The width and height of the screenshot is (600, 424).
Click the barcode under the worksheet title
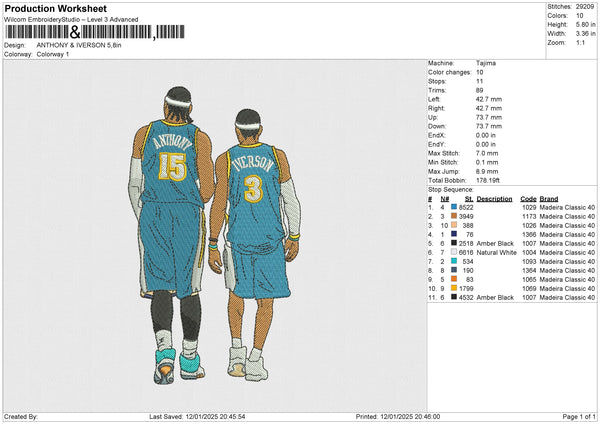(95, 32)
